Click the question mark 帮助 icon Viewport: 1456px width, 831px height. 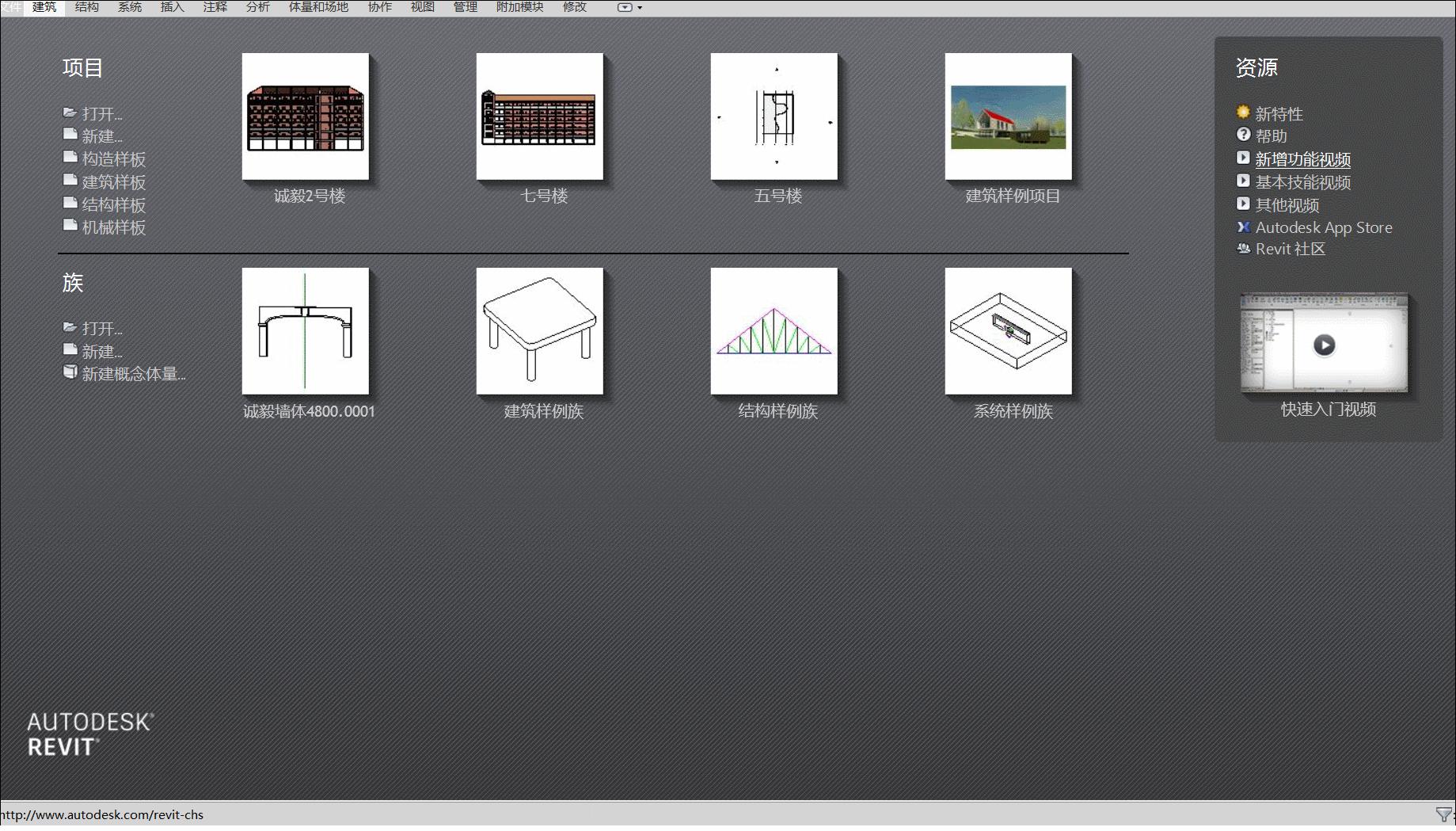coord(1243,135)
